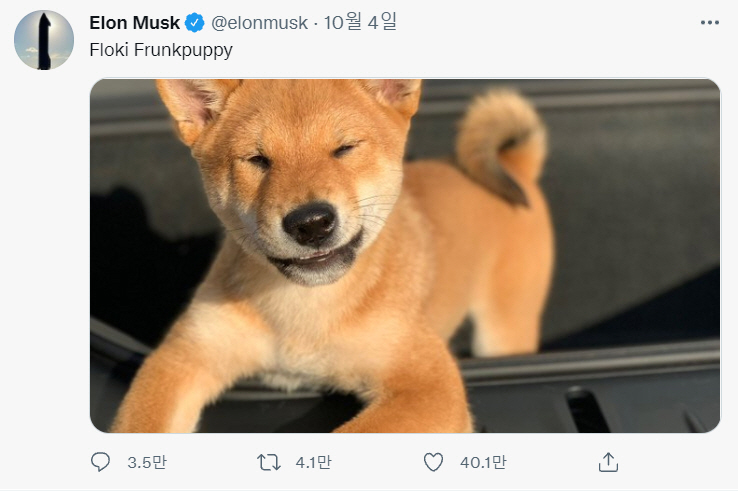This screenshot has width=738, height=491.
Task: Open Elon Musk's rocket profile picture
Action: point(44,40)
